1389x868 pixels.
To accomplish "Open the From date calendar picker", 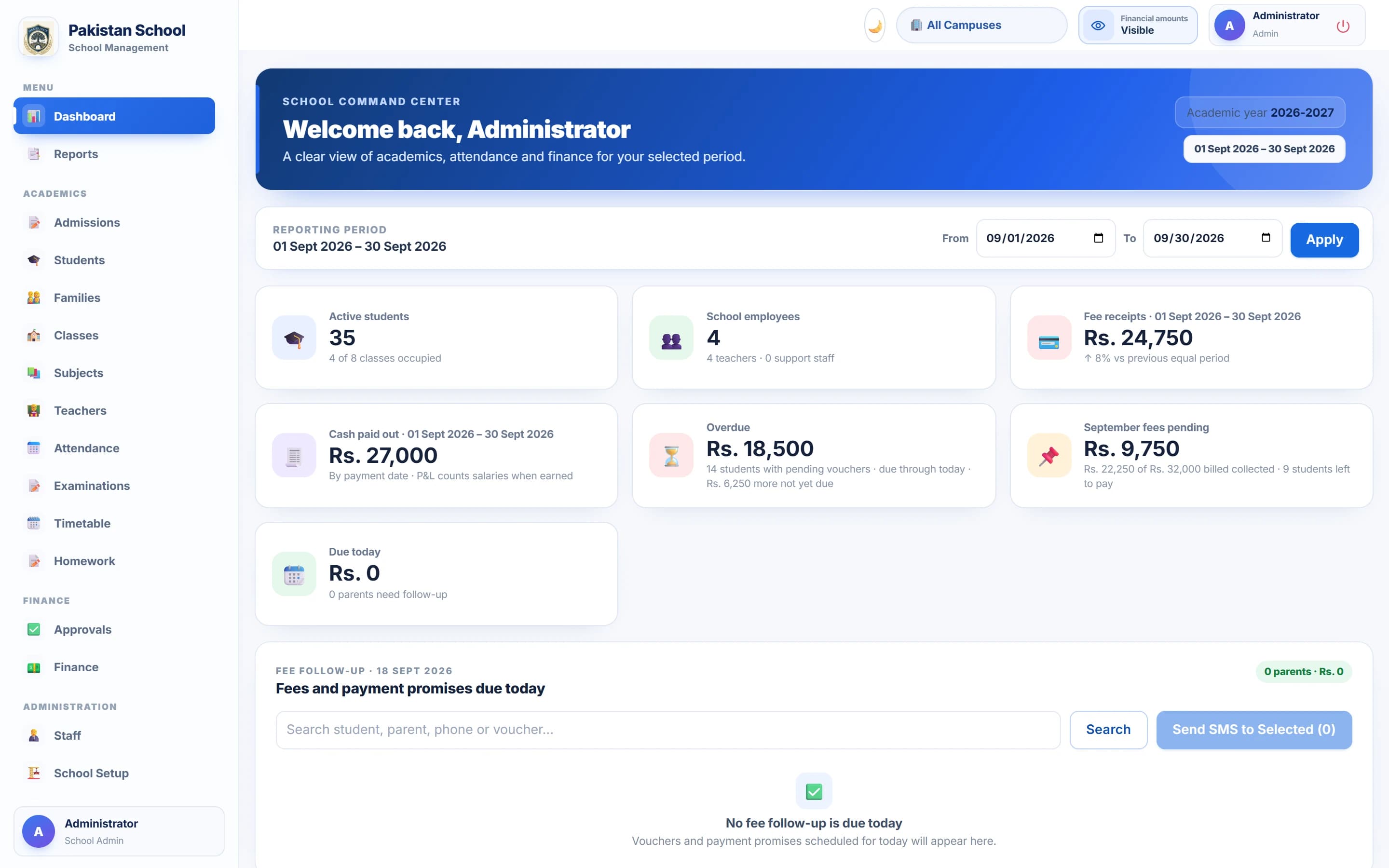I will (x=1098, y=238).
